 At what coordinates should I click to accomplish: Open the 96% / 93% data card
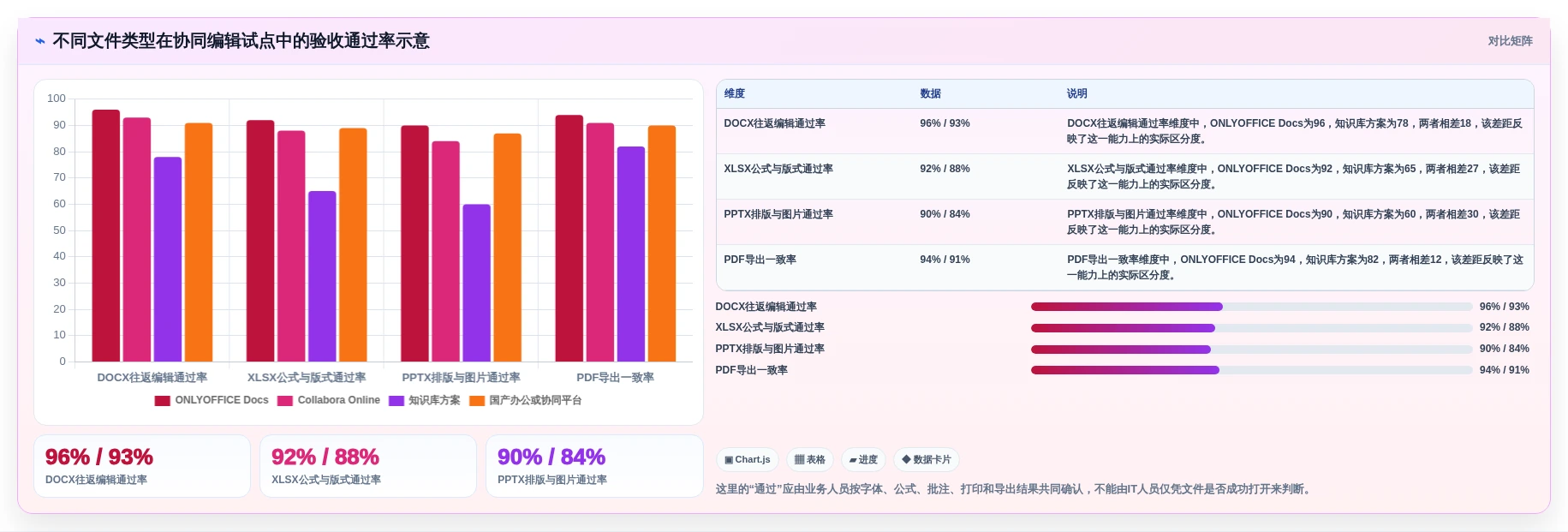point(142,466)
